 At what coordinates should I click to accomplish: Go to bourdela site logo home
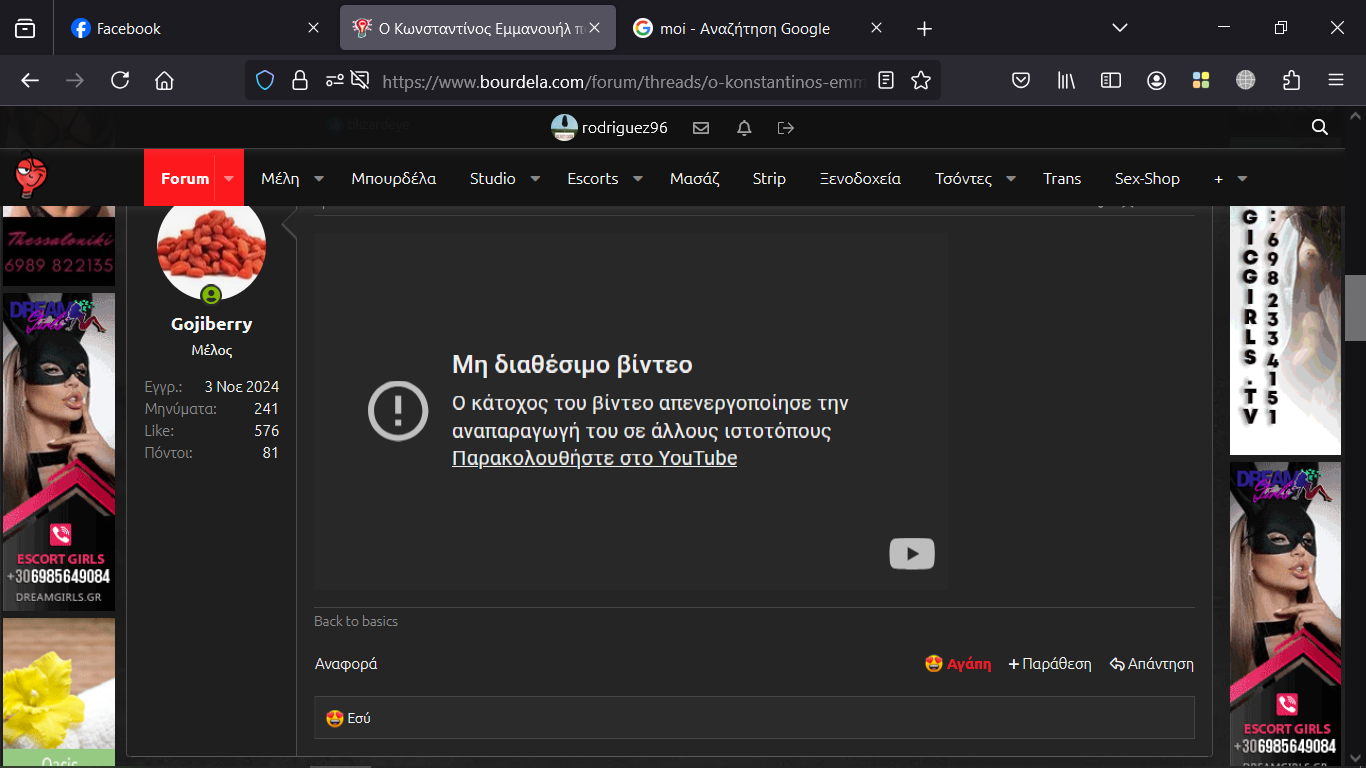[32, 178]
